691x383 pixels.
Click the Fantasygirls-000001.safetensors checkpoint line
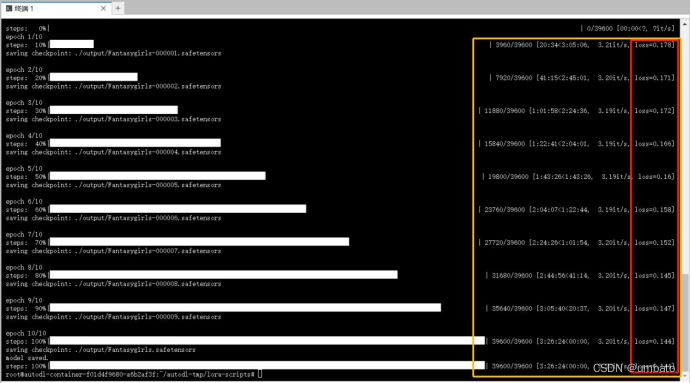(113, 53)
